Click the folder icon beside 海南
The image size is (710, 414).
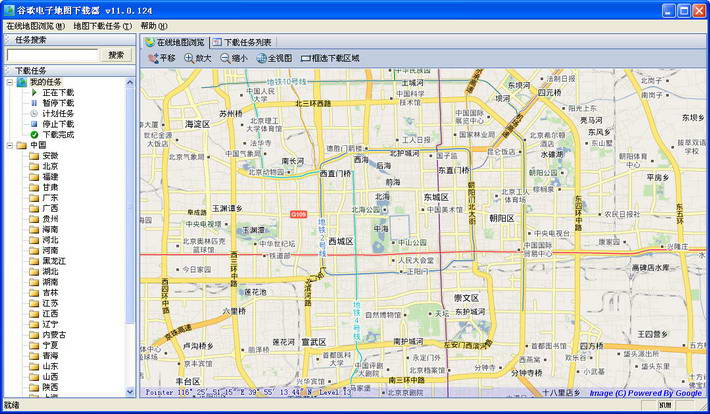34,229
